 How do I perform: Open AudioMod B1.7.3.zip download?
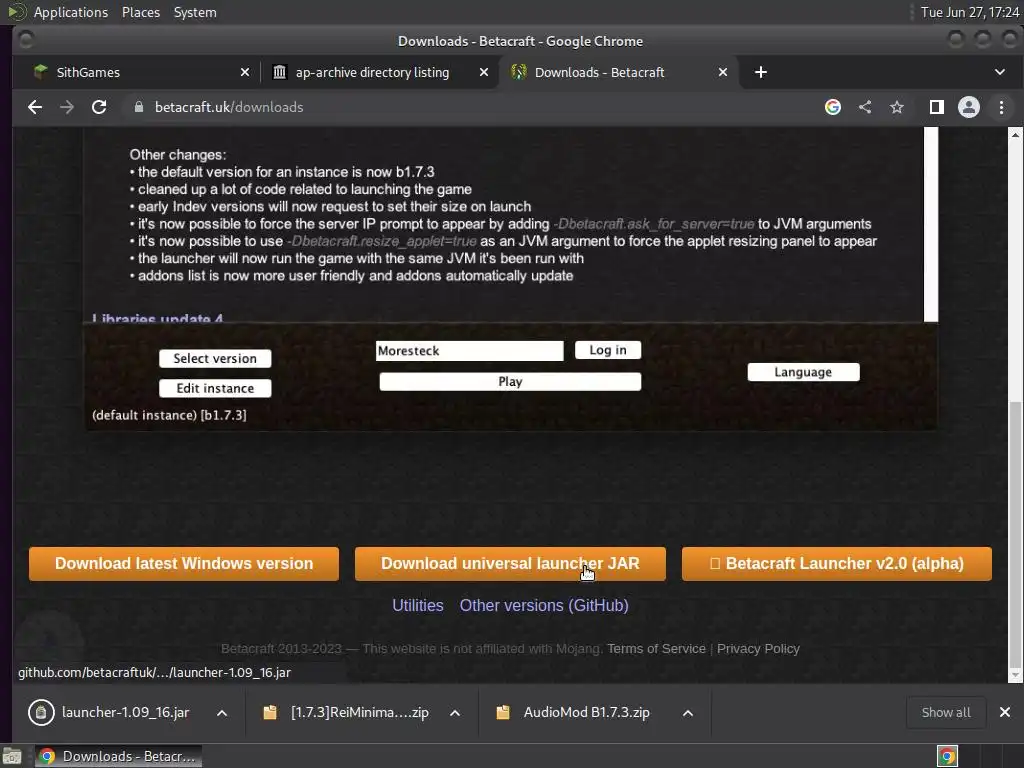[x=575, y=712]
